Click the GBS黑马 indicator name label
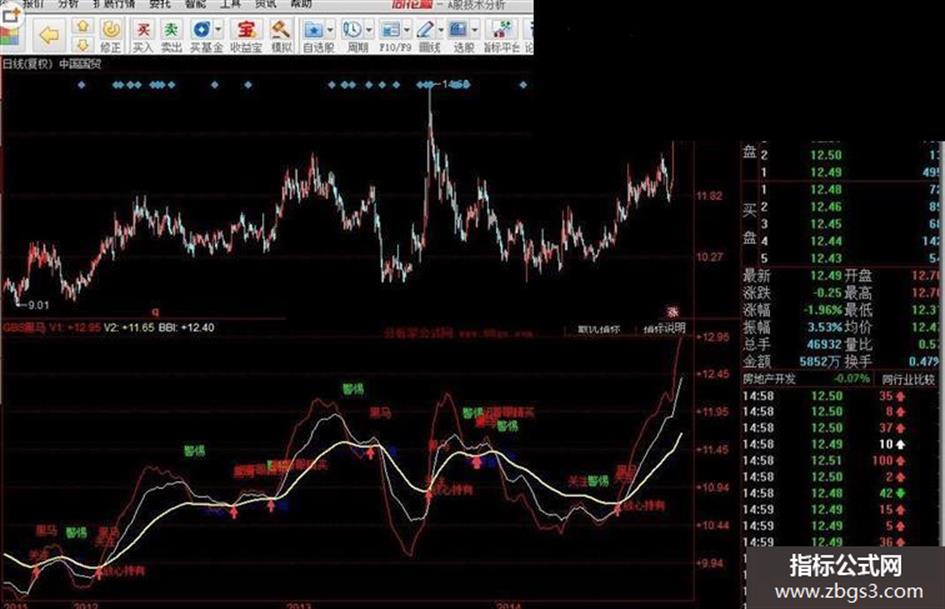Screen dimensions: 945x609 [24, 327]
